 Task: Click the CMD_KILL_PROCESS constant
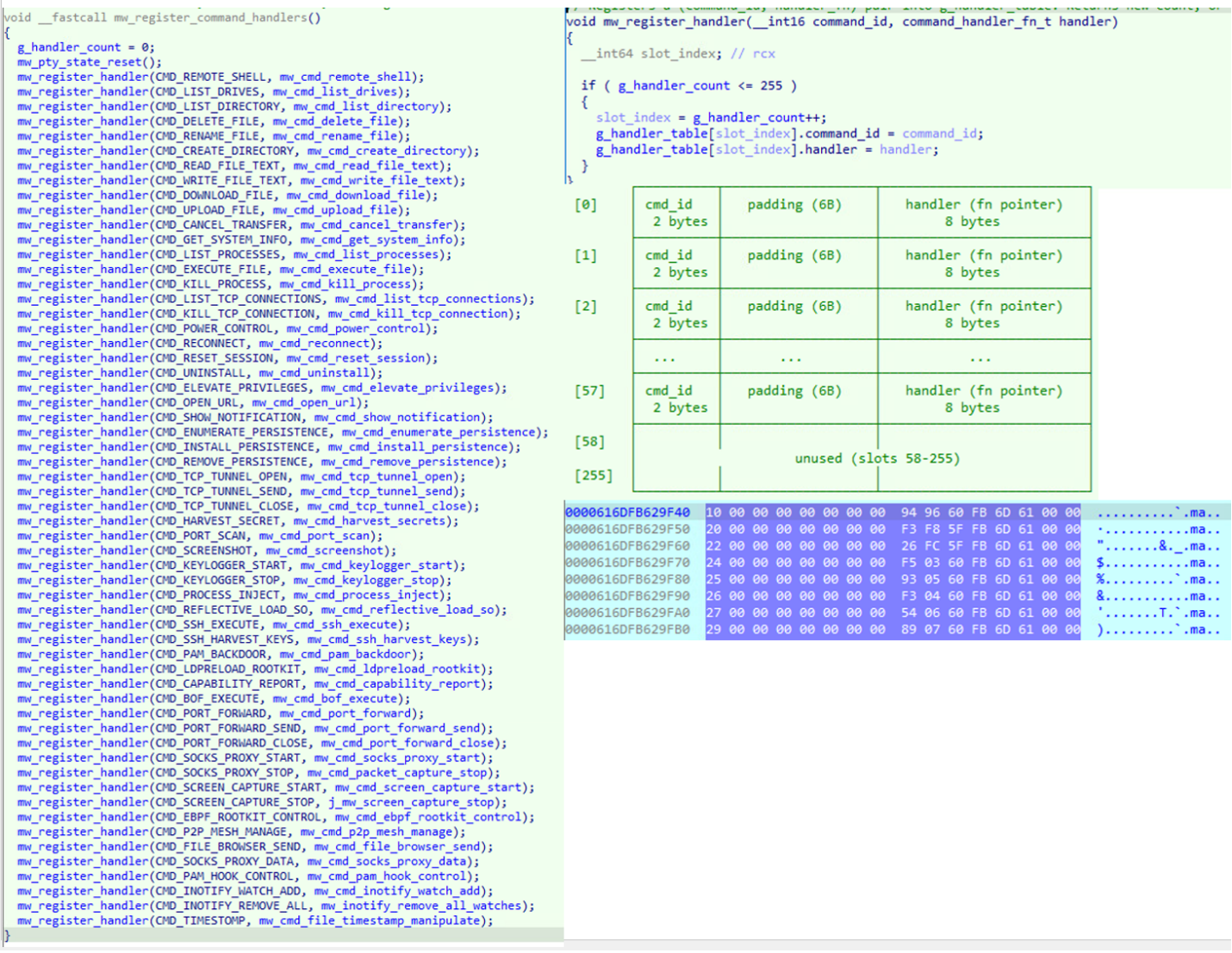coord(210,283)
